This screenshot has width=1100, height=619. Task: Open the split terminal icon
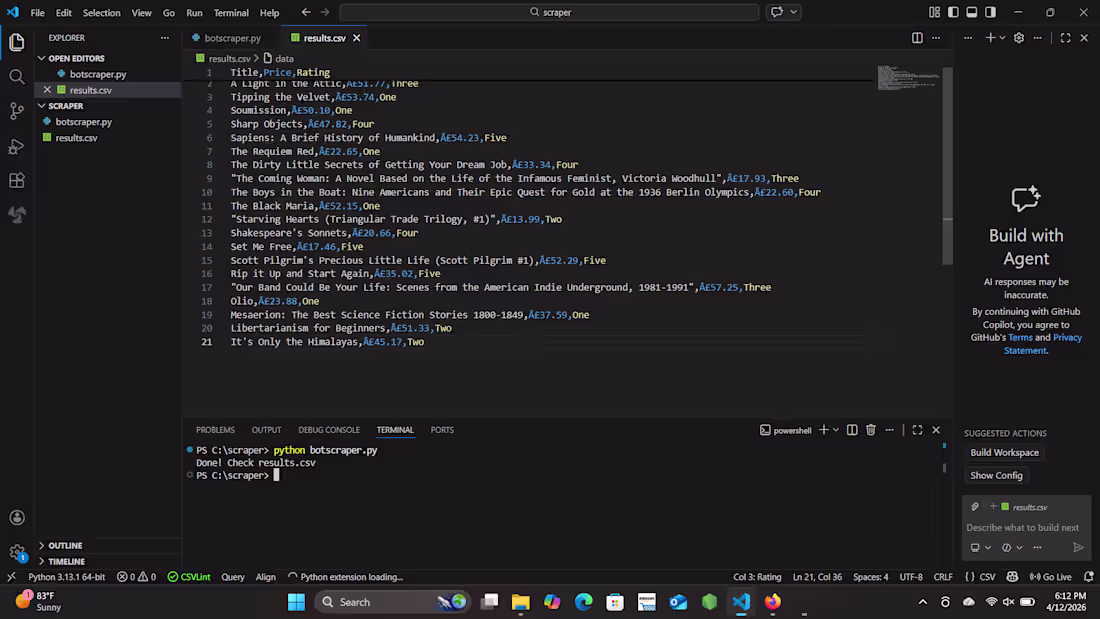point(851,429)
